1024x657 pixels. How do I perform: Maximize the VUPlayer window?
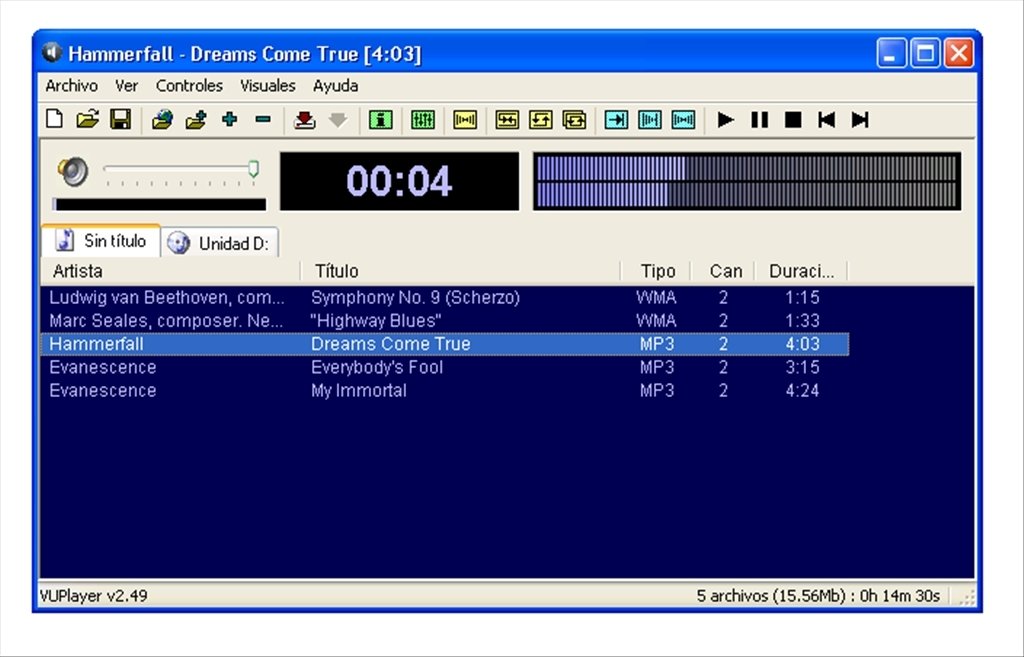click(x=925, y=54)
